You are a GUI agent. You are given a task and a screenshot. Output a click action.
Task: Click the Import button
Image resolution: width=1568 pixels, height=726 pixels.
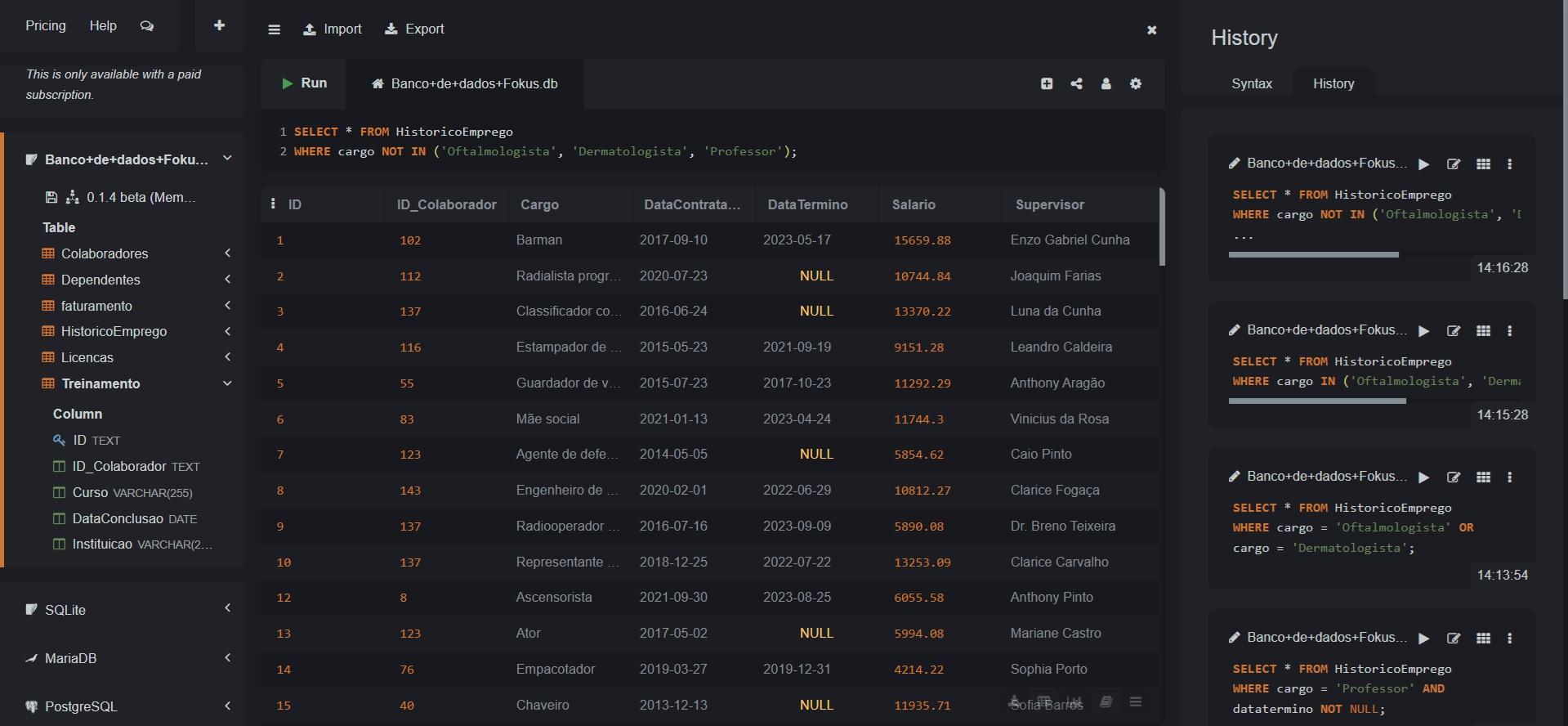point(333,29)
